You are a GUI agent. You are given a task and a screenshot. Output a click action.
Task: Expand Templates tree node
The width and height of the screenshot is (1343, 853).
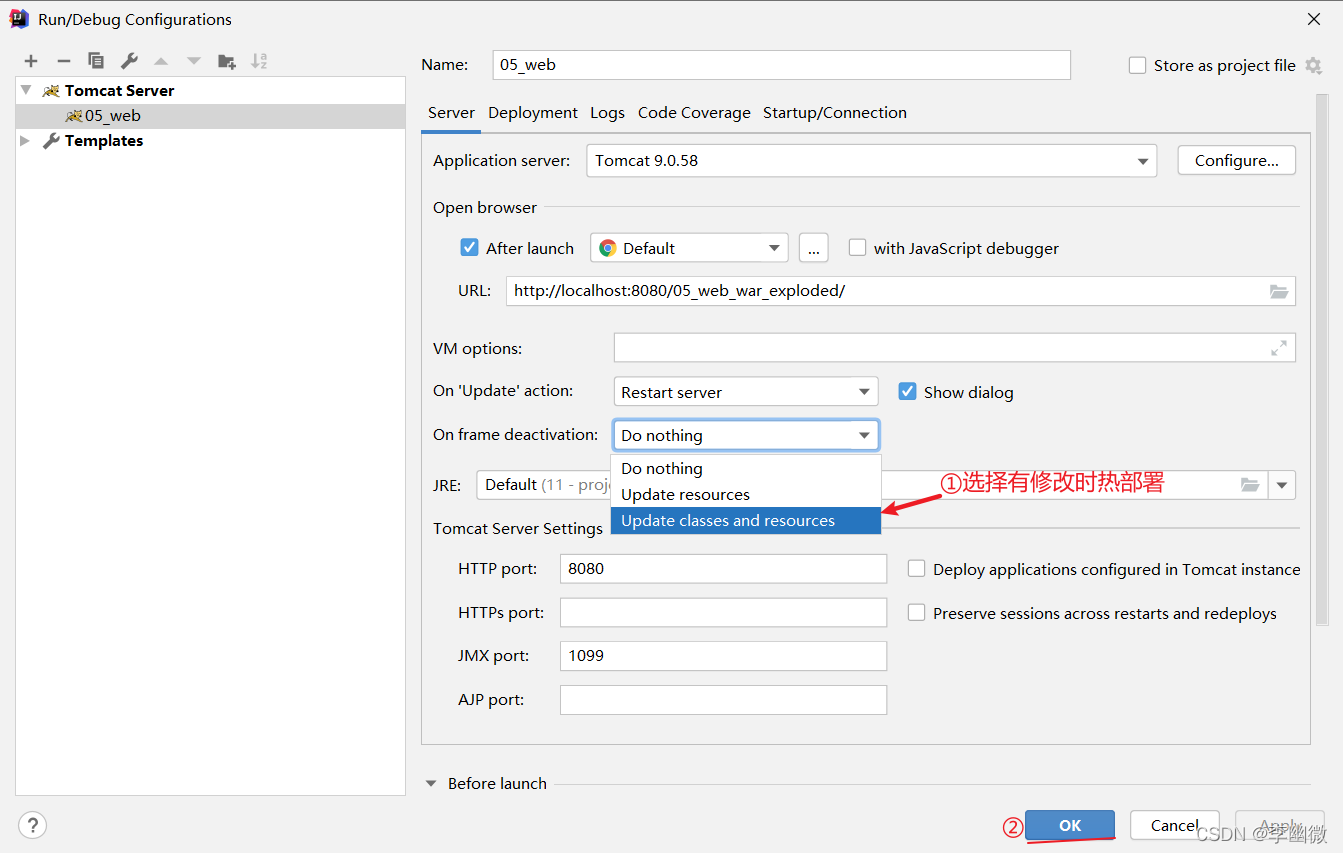point(26,141)
